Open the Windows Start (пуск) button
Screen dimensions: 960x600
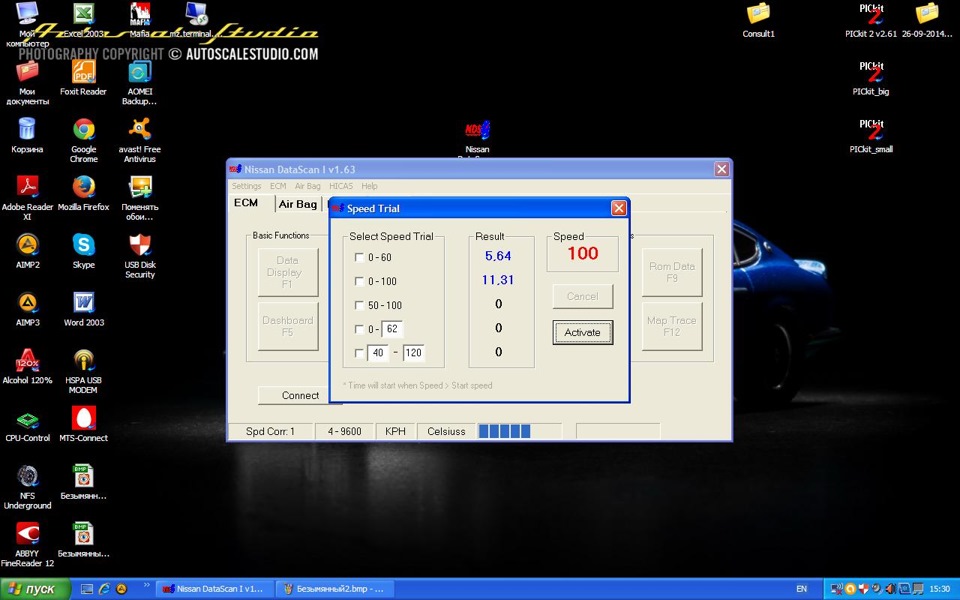pos(35,589)
